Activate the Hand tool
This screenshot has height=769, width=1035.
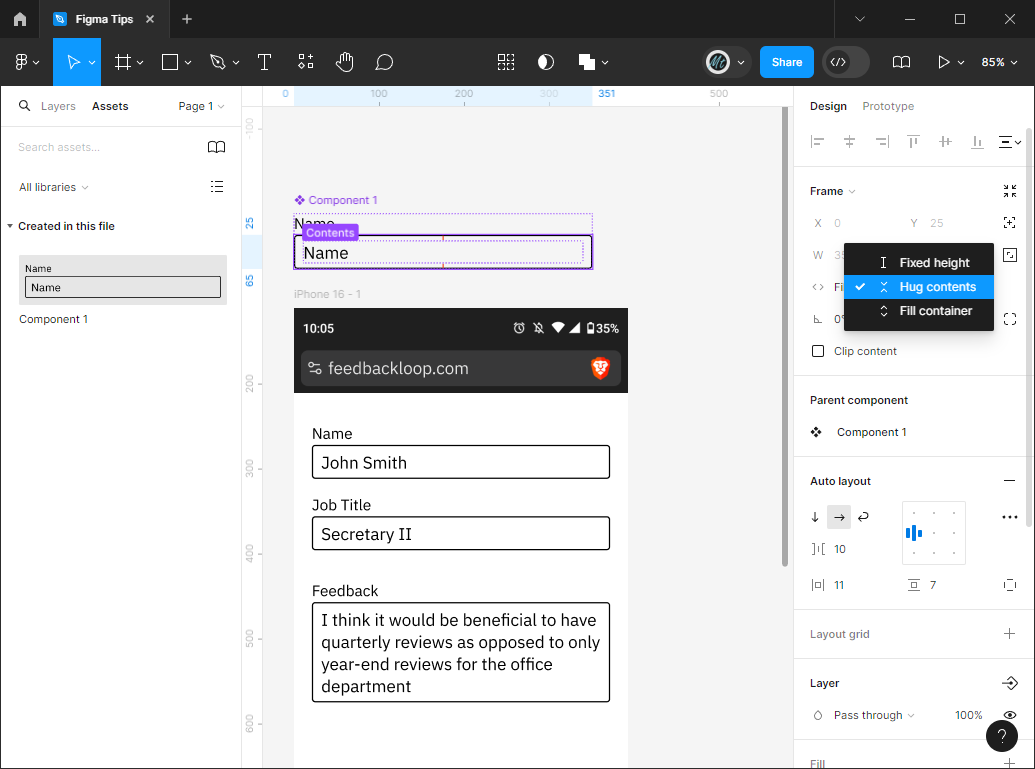coord(344,62)
